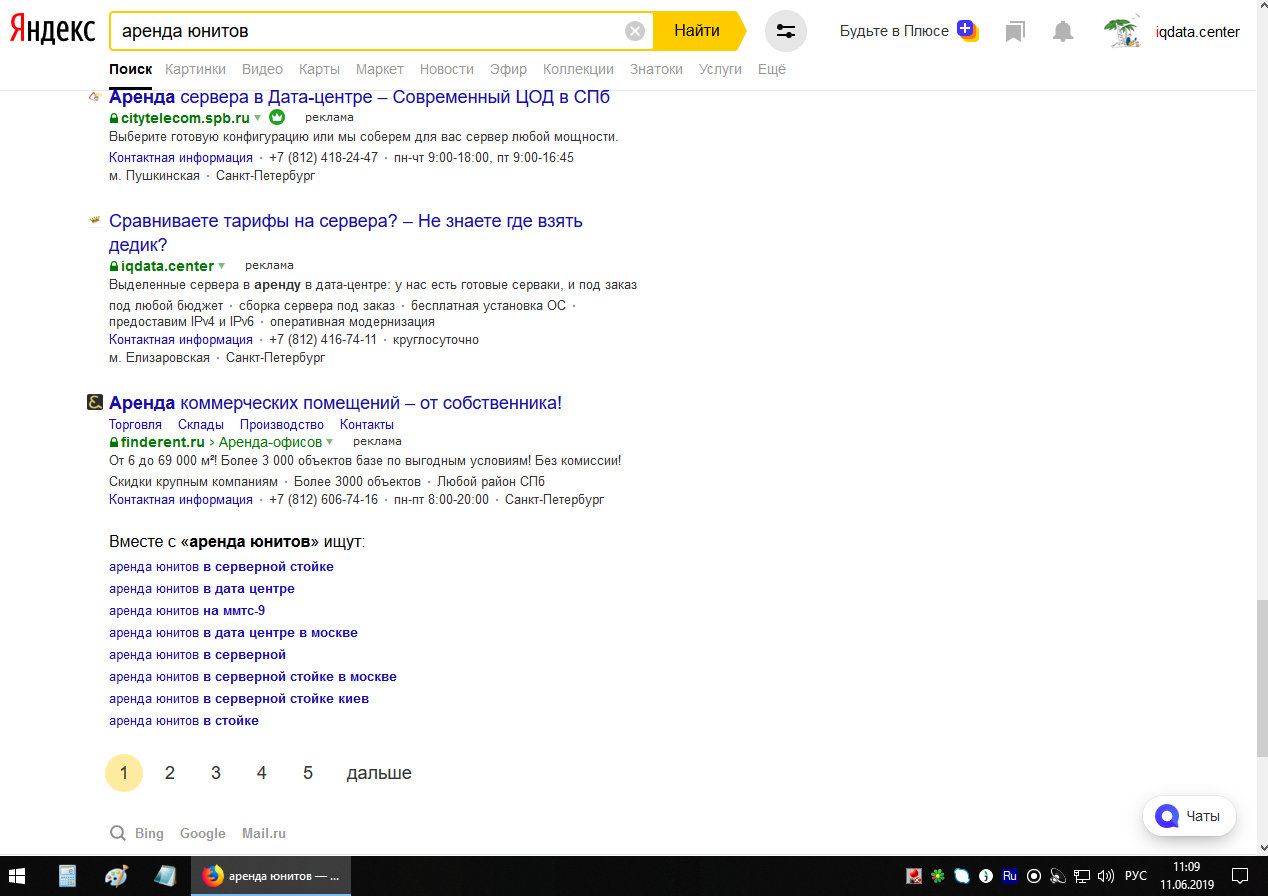Click the Ru keyboard layout tray icon
1268x896 pixels.
coord(1009,876)
